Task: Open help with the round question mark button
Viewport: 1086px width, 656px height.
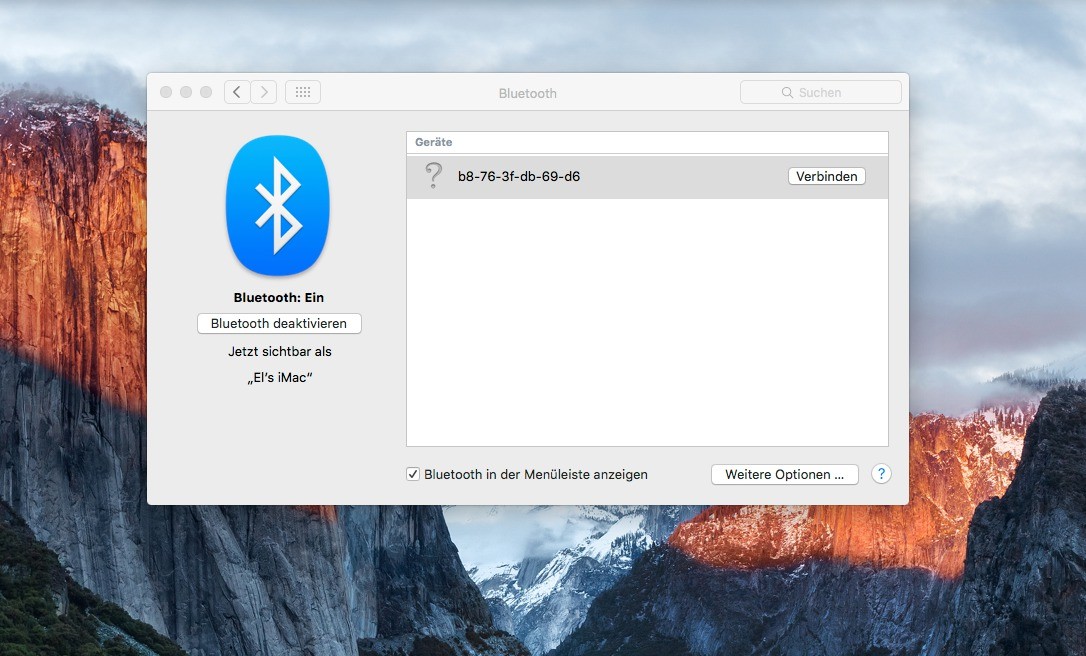Action: coord(881,475)
